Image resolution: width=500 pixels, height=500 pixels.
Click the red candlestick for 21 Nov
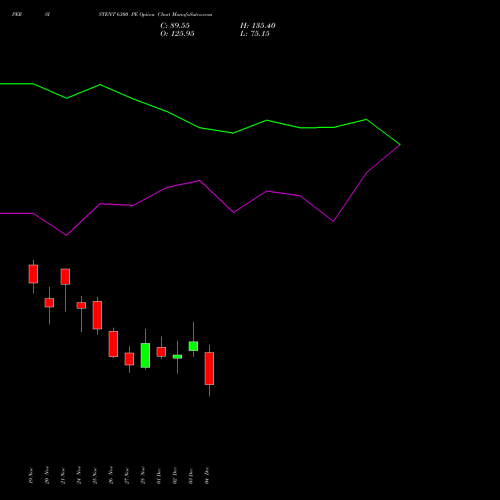[x=65, y=277]
